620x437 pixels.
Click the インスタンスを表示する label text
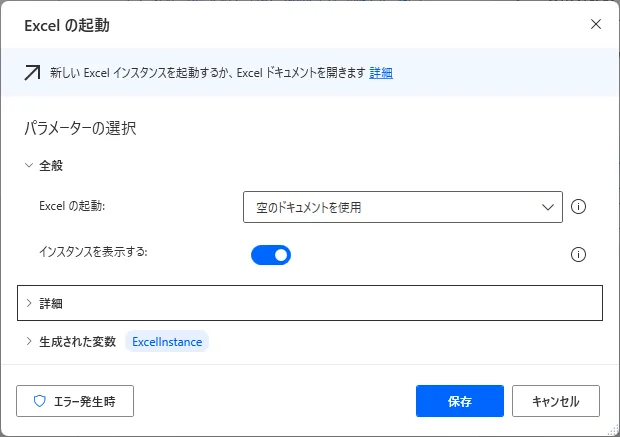pyautogui.click(x=92, y=252)
